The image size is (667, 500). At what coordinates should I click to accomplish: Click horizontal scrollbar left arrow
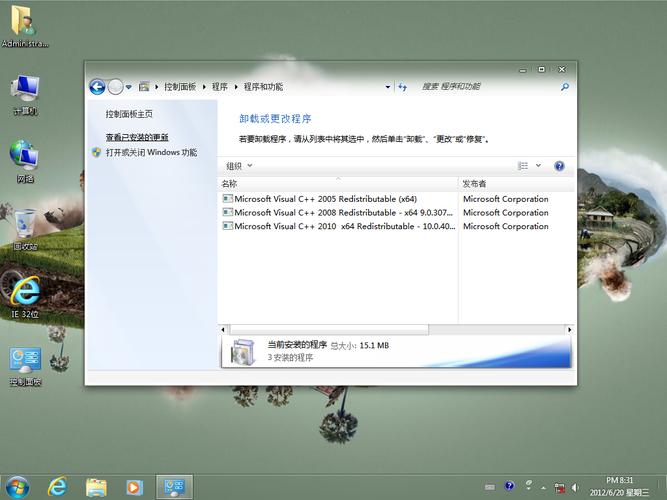tap(223, 329)
